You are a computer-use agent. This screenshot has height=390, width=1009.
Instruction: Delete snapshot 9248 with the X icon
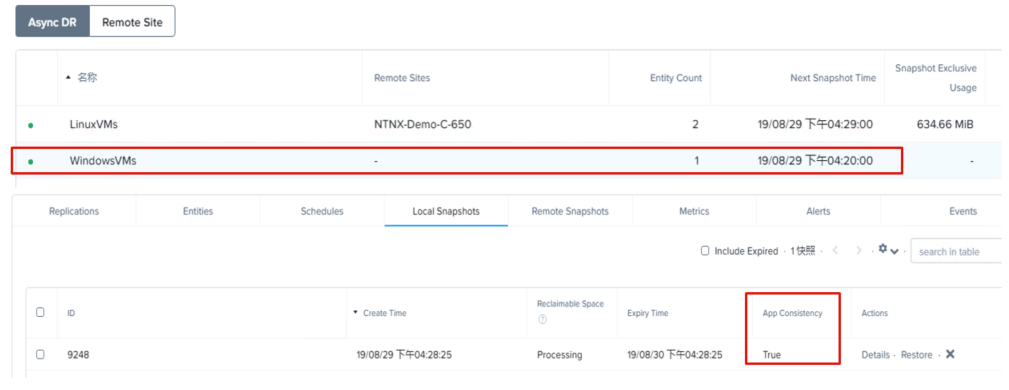(950, 354)
